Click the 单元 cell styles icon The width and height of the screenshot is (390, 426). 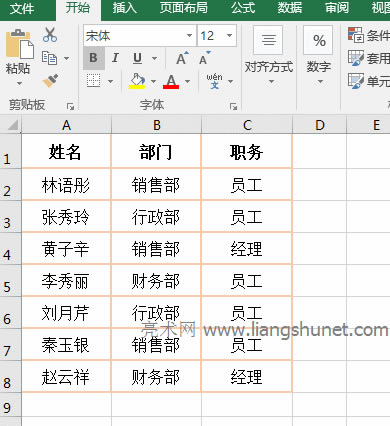tap(355, 81)
